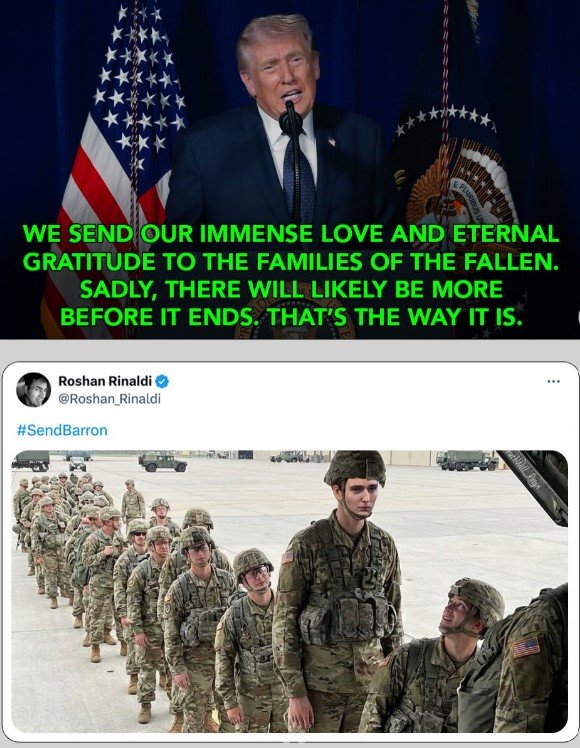This screenshot has width=580, height=748.
Task: Click the flag patch on right soldier's sleeve
Action: click(526, 647)
